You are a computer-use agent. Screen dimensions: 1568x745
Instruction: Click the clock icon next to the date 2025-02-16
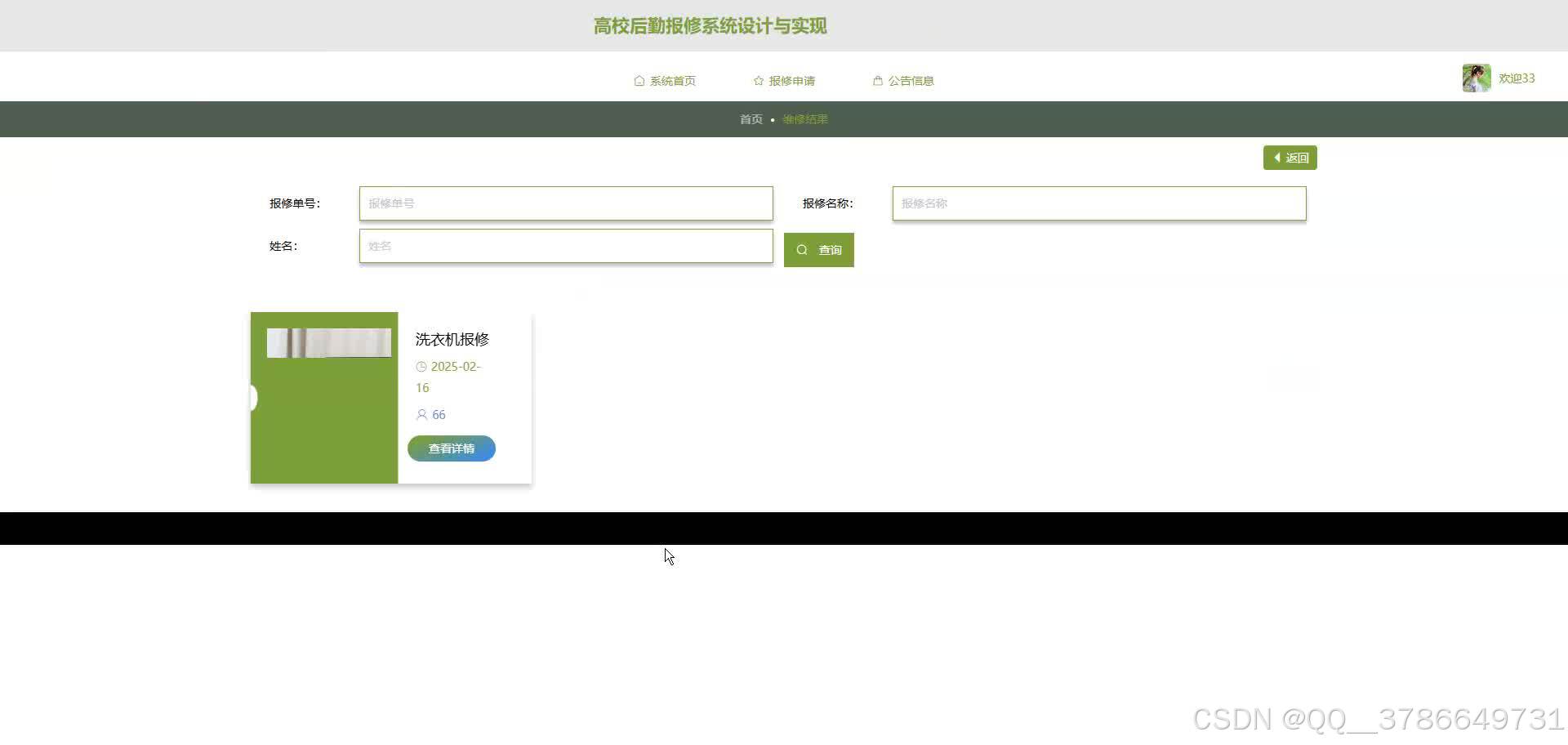click(x=421, y=367)
